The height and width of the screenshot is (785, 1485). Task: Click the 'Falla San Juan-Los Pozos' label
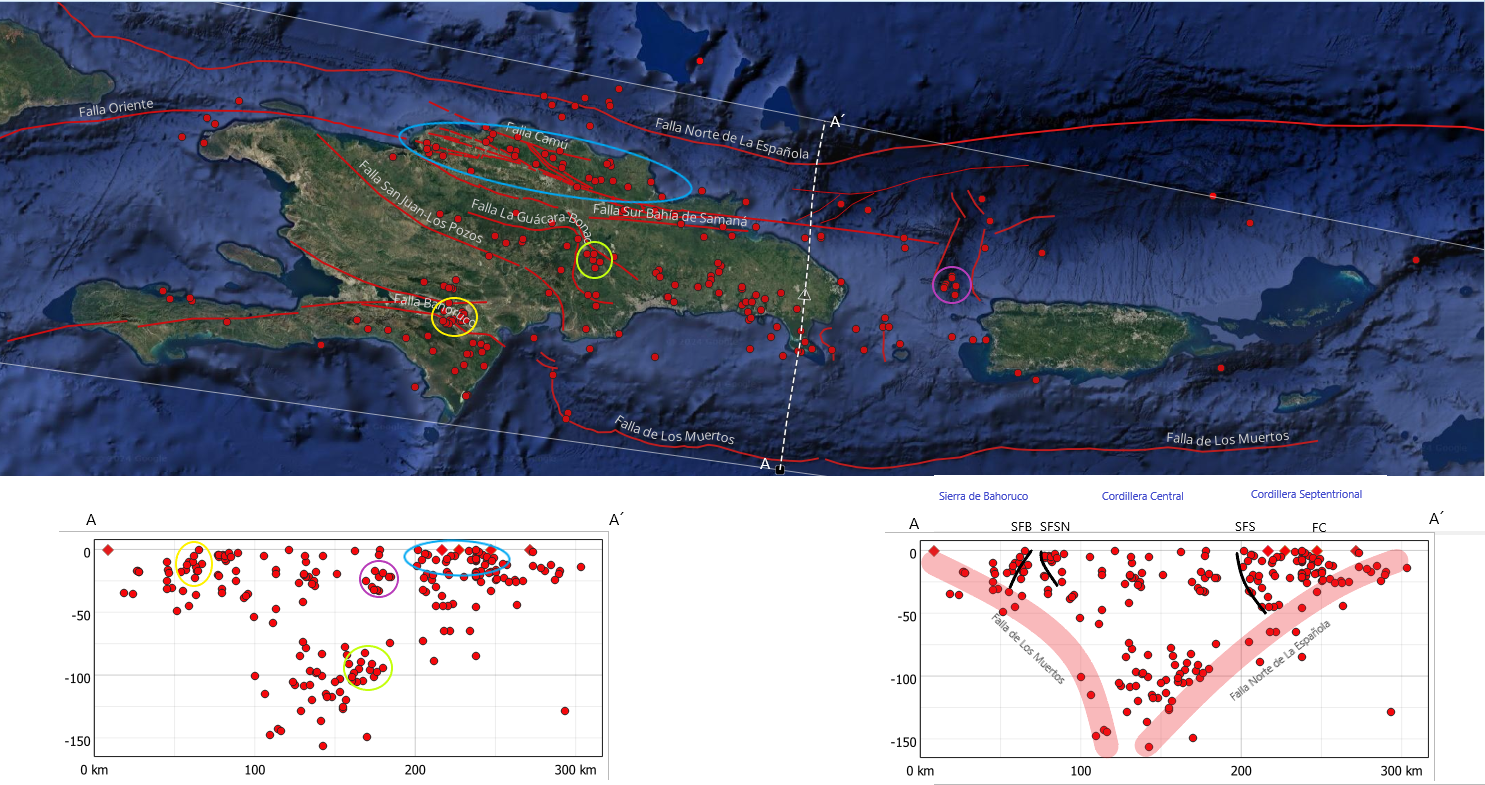pyautogui.click(x=419, y=202)
